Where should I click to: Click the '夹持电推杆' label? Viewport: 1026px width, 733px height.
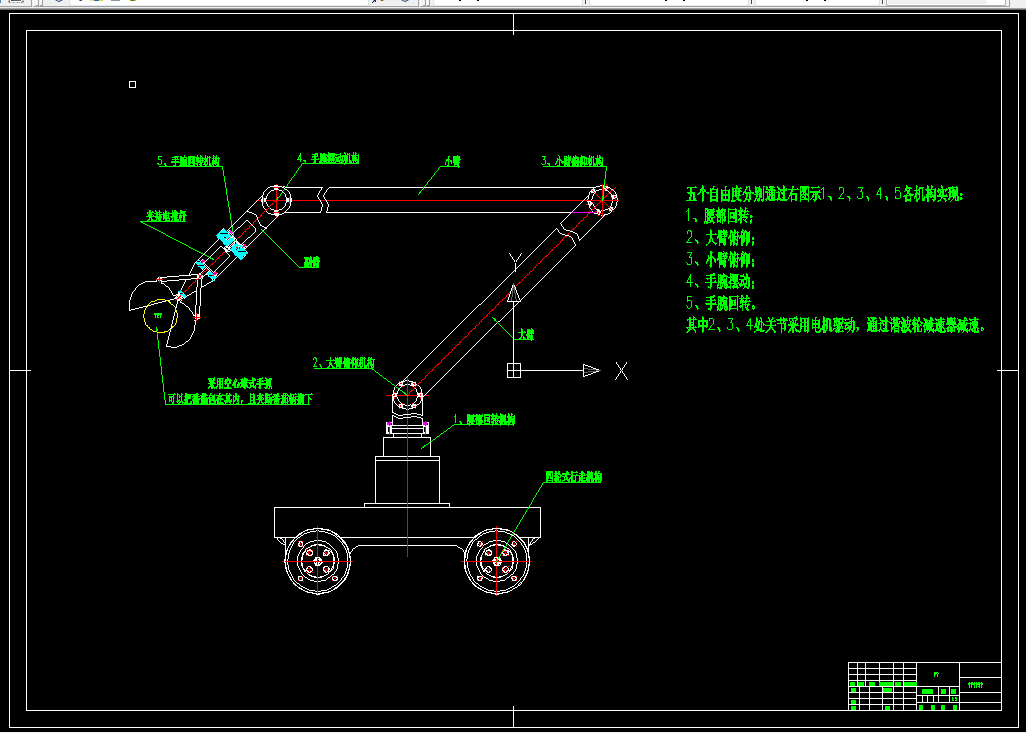pos(166,216)
